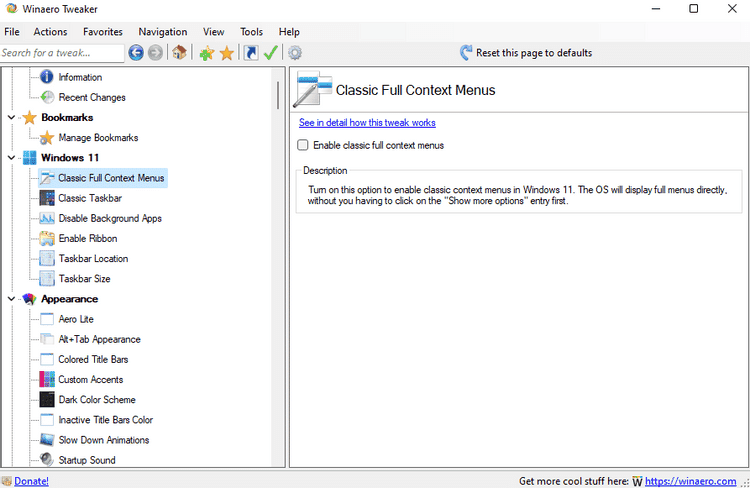Open the View menu

click(x=213, y=32)
